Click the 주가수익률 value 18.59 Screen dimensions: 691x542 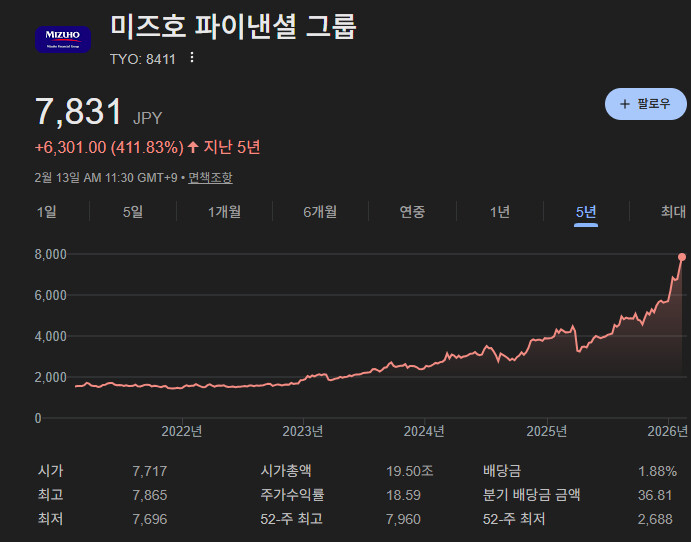[404, 495]
